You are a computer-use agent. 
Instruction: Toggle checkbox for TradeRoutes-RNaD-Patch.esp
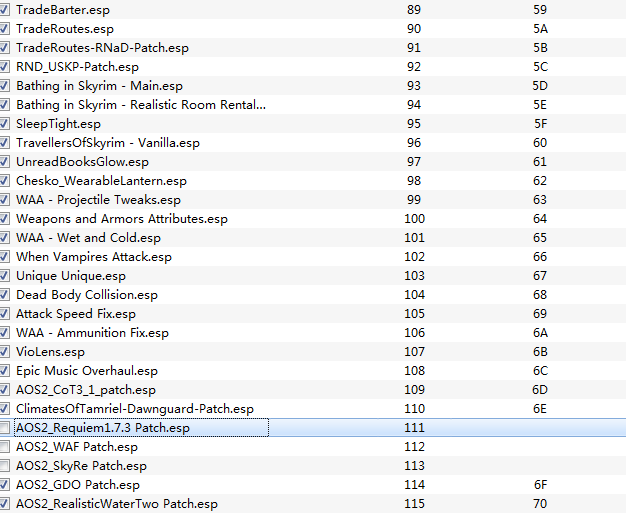(x=4, y=48)
